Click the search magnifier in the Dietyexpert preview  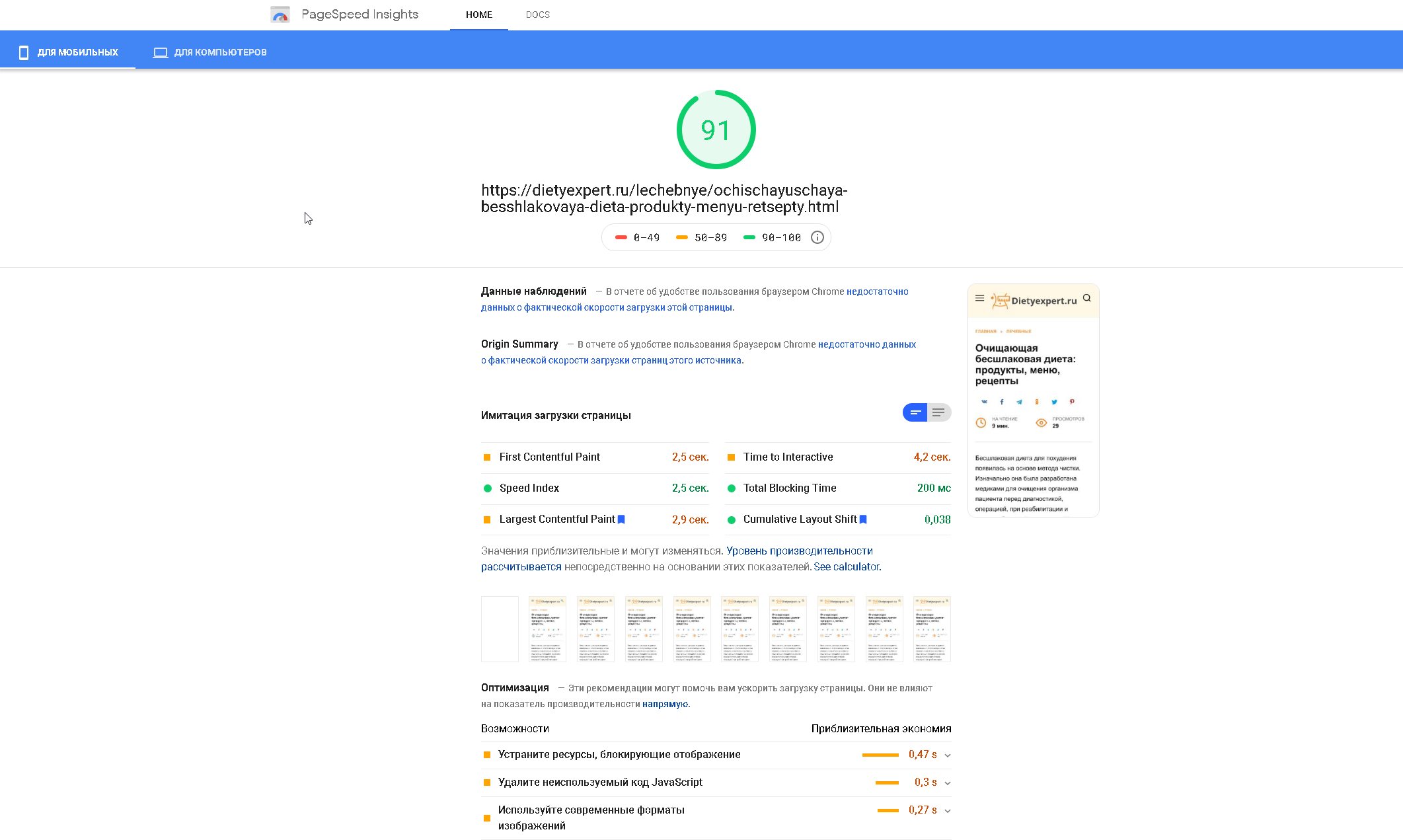coord(1087,298)
